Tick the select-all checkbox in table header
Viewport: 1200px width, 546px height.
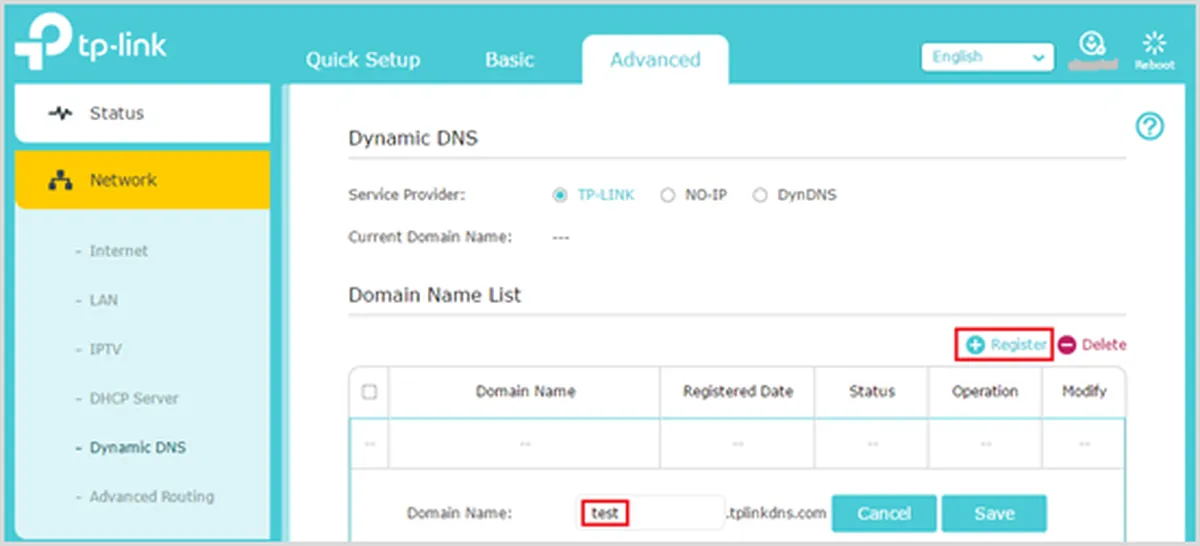tap(369, 392)
